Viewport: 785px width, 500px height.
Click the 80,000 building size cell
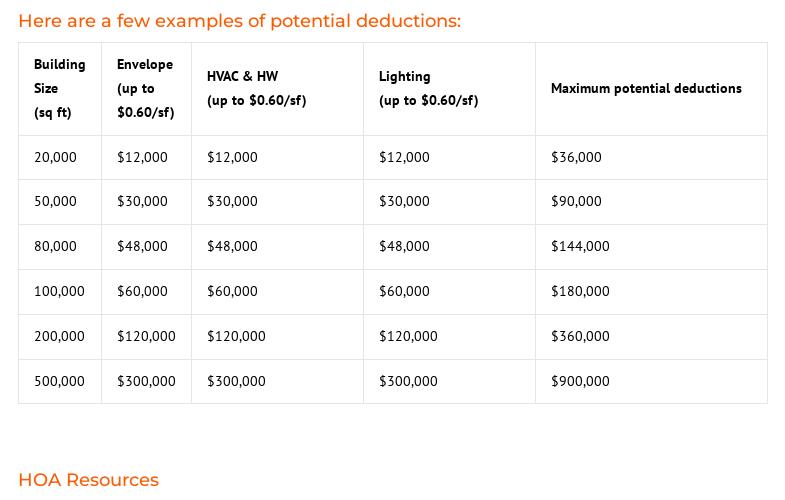point(60,247)
